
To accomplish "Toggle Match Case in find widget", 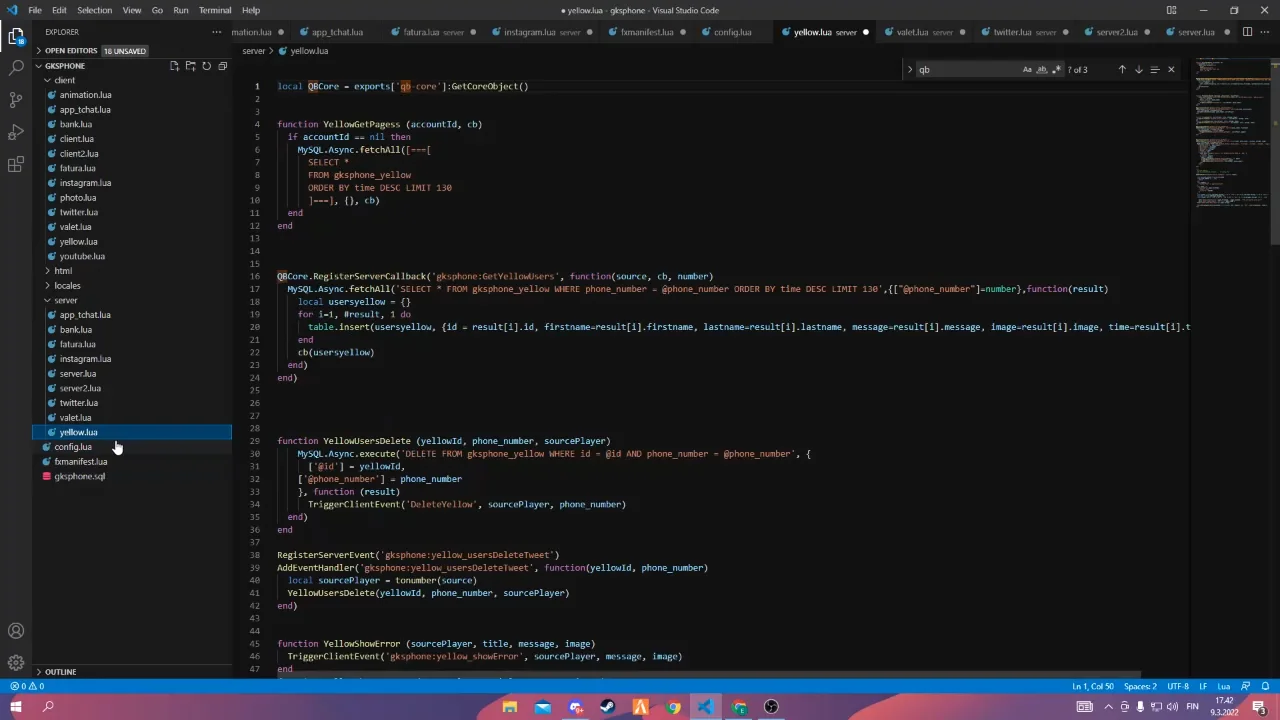I will (1027, 70).
